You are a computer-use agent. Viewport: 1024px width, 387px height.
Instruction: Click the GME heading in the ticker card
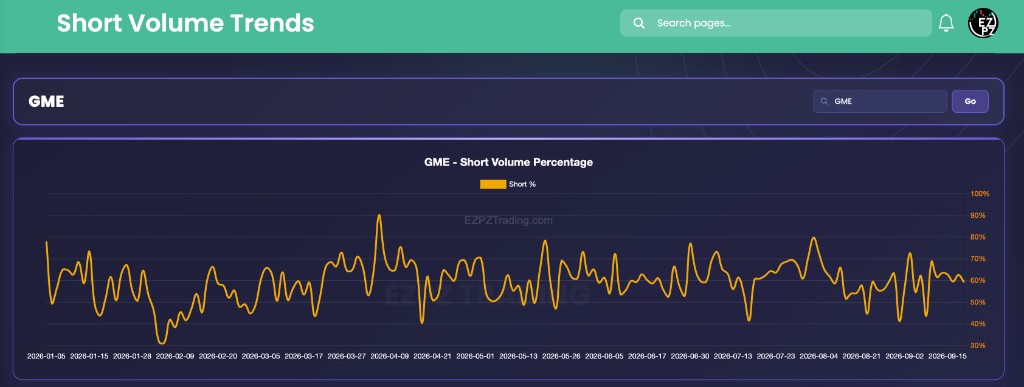[46, 102]
